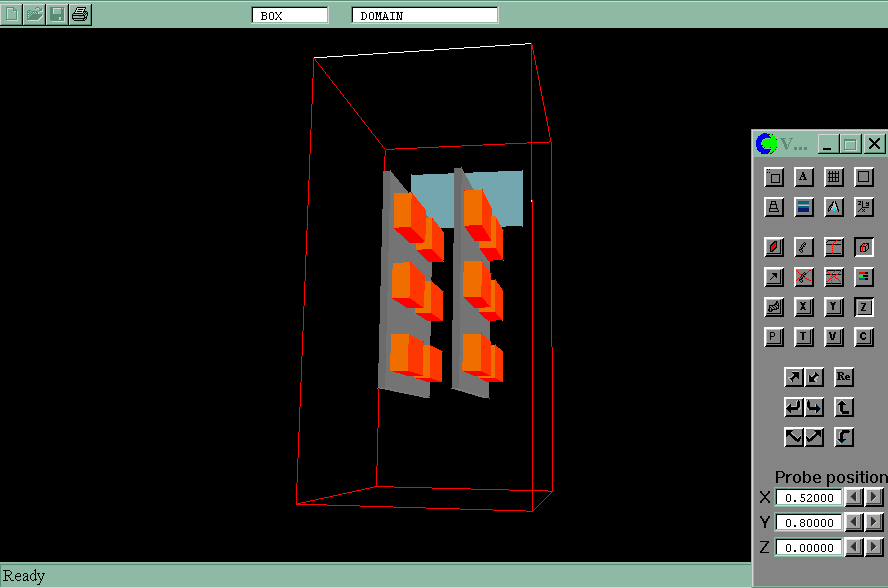
Task: Click the 'Re' reset view button
Action: 844,377
